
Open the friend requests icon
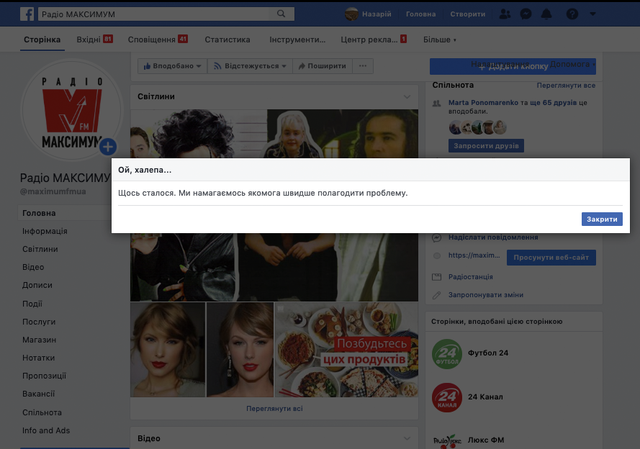coord(504,14)
